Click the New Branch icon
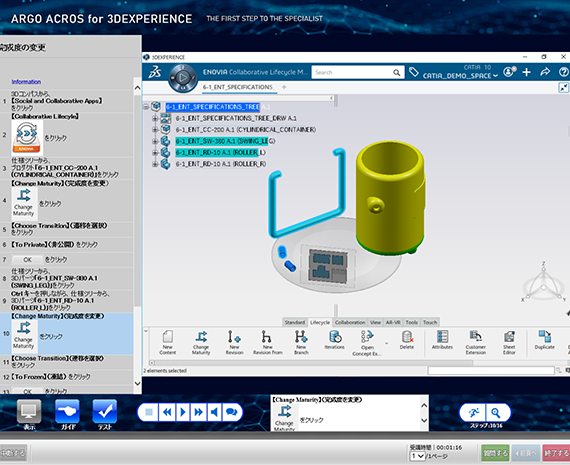This screenshot has width=570, height=465. tap(301, 342)
